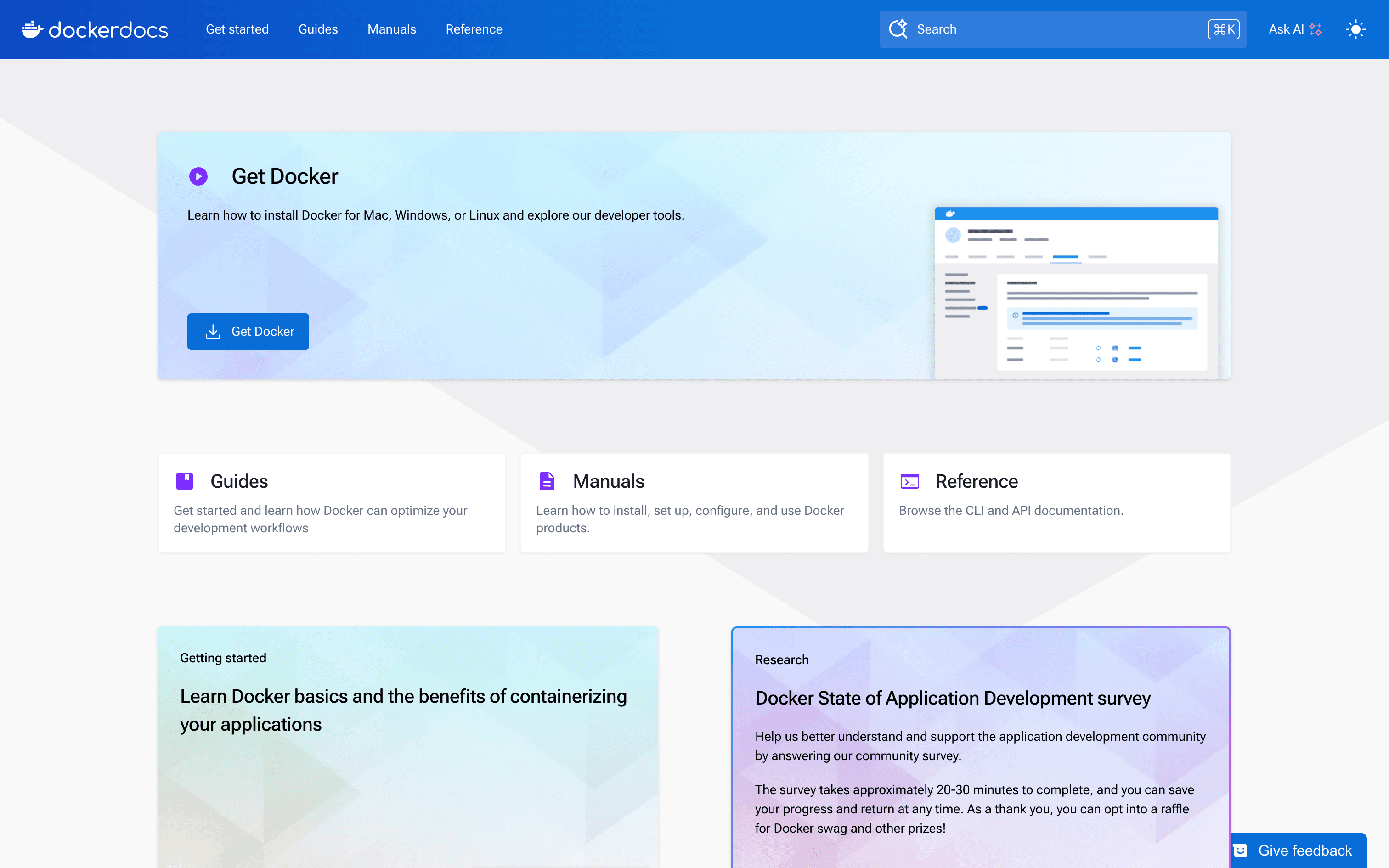Open the Learn Docker basics card heading
The image size is (1389, 868).
[403, 710]
